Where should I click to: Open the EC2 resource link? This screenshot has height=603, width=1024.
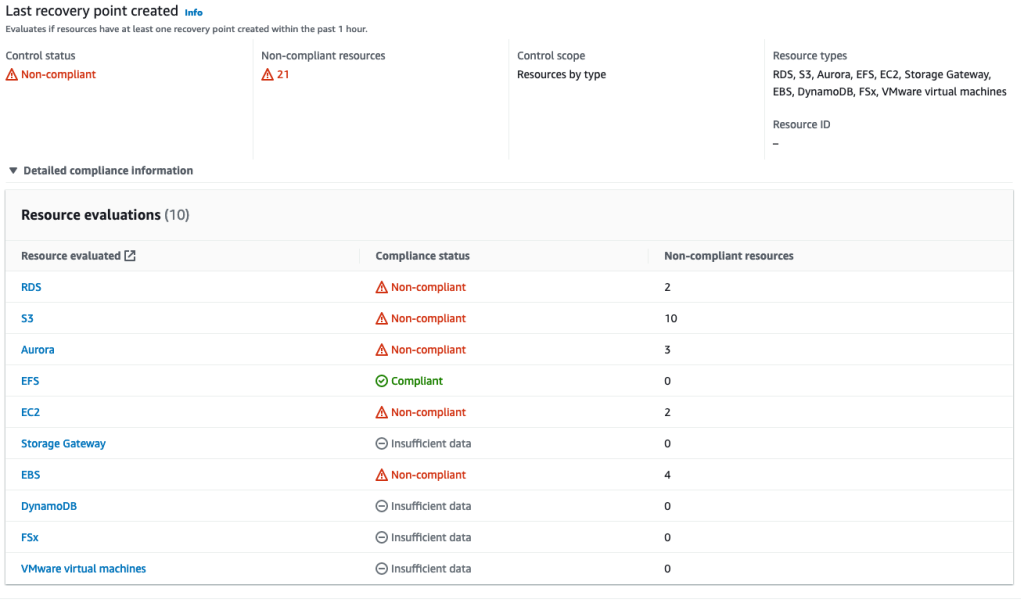pyautogui.click(x=30, y=411)
